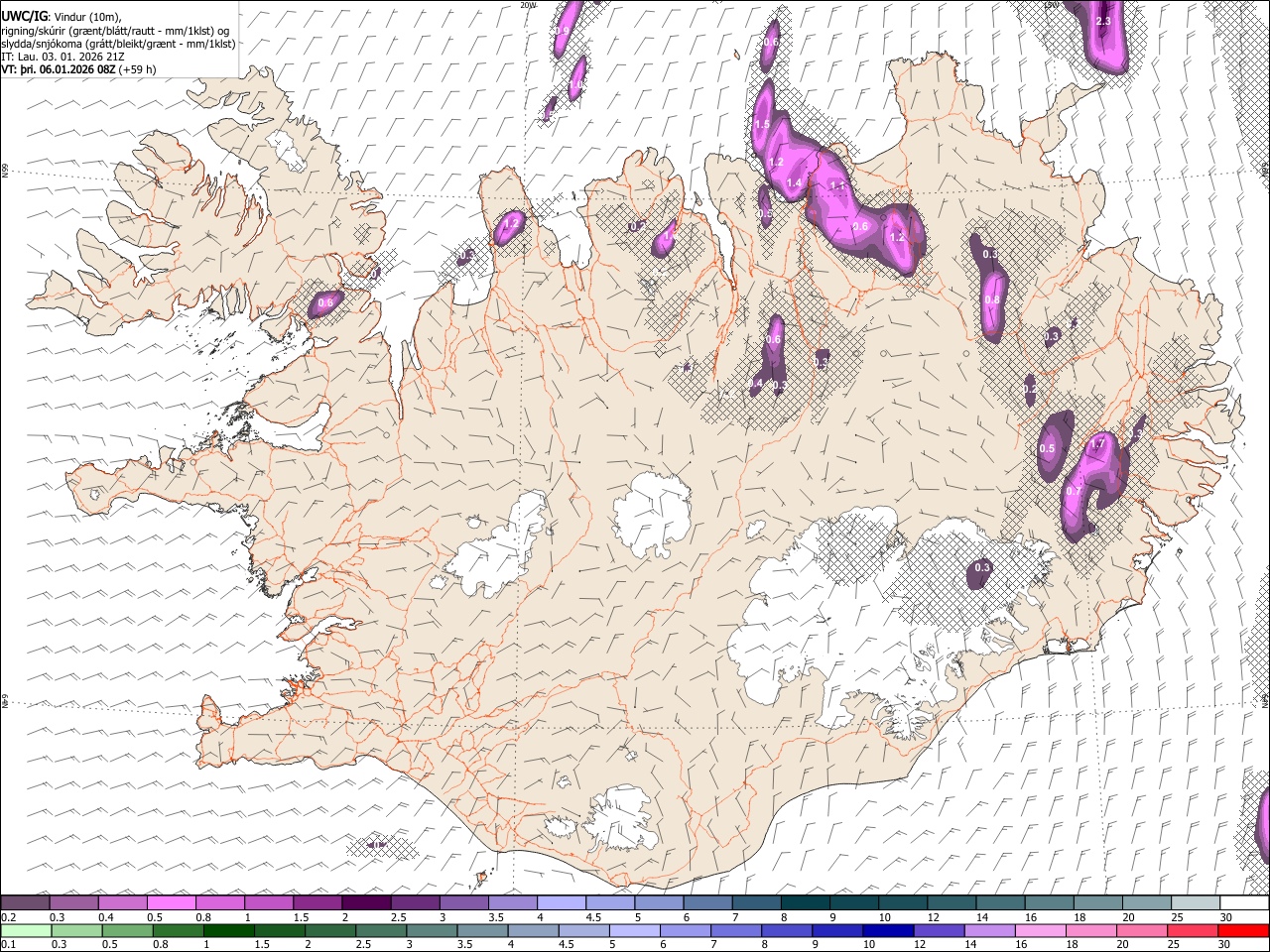Click the "30" label in the bottom legend row
This screenshot has width=1270, height=952.
[1226, 944]
